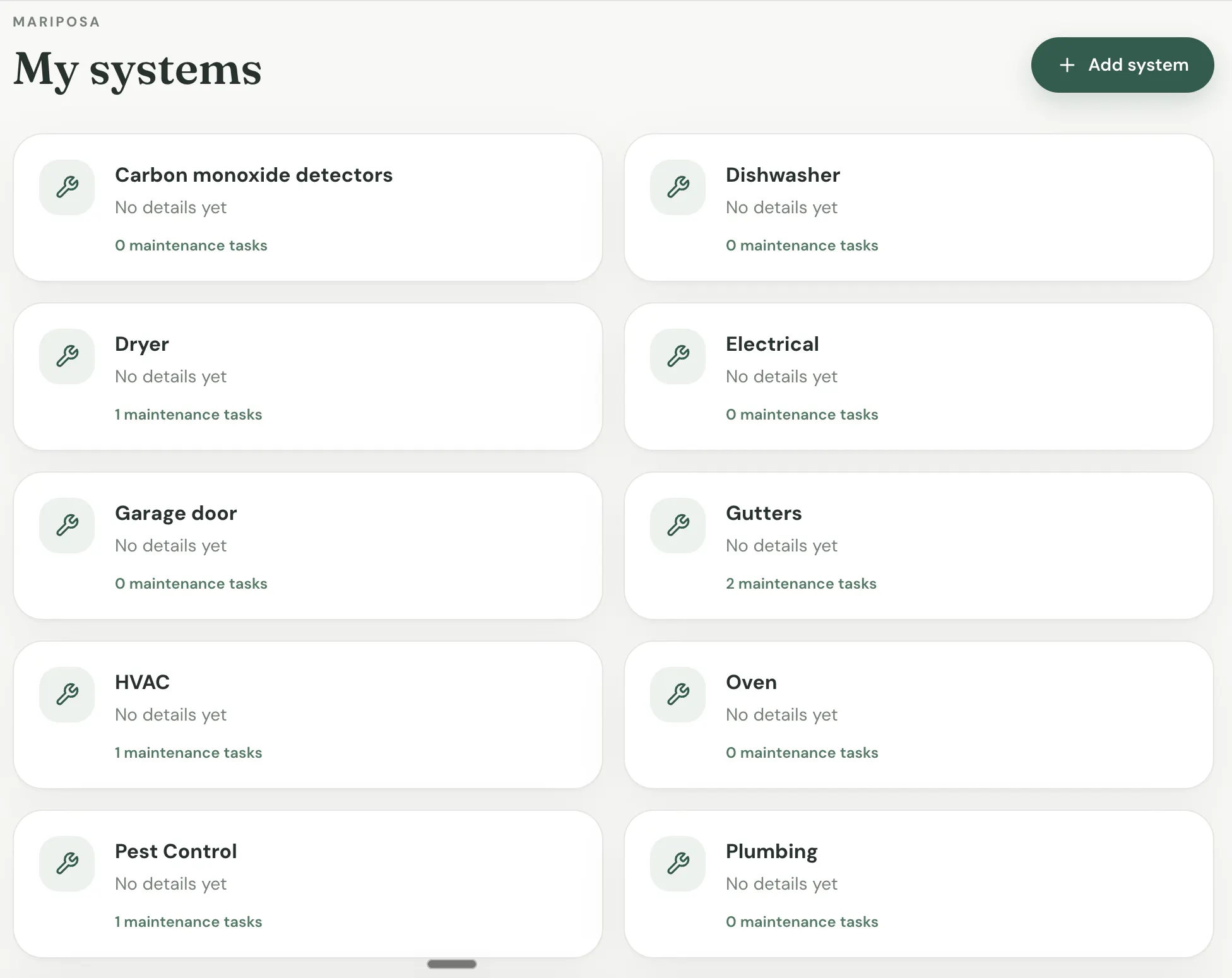
Task: Click Gutters' 2 maintenance tasks text
Action: coord(801,584)
